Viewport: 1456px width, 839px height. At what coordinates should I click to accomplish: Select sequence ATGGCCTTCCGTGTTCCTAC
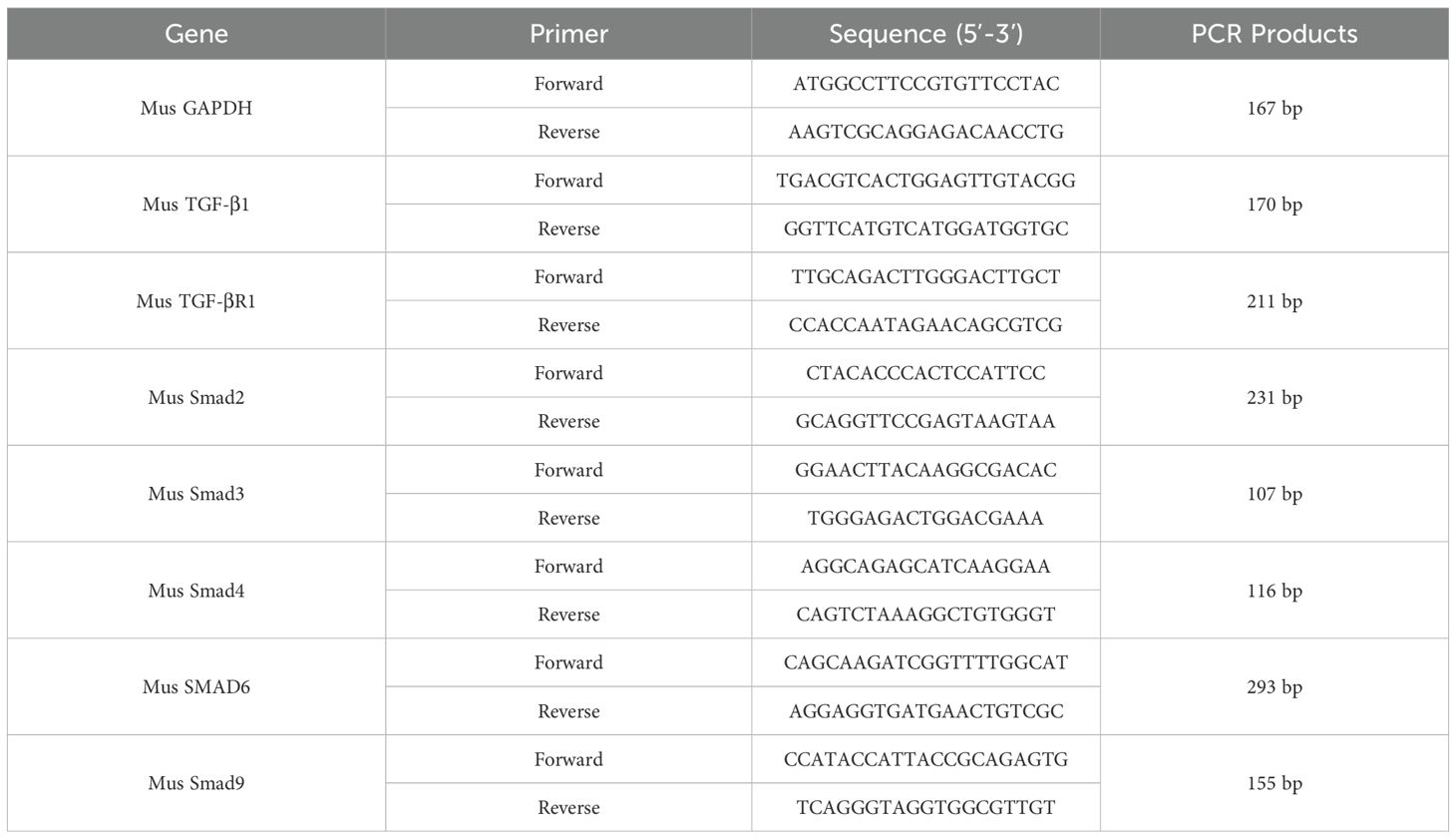tap(925, 84)
